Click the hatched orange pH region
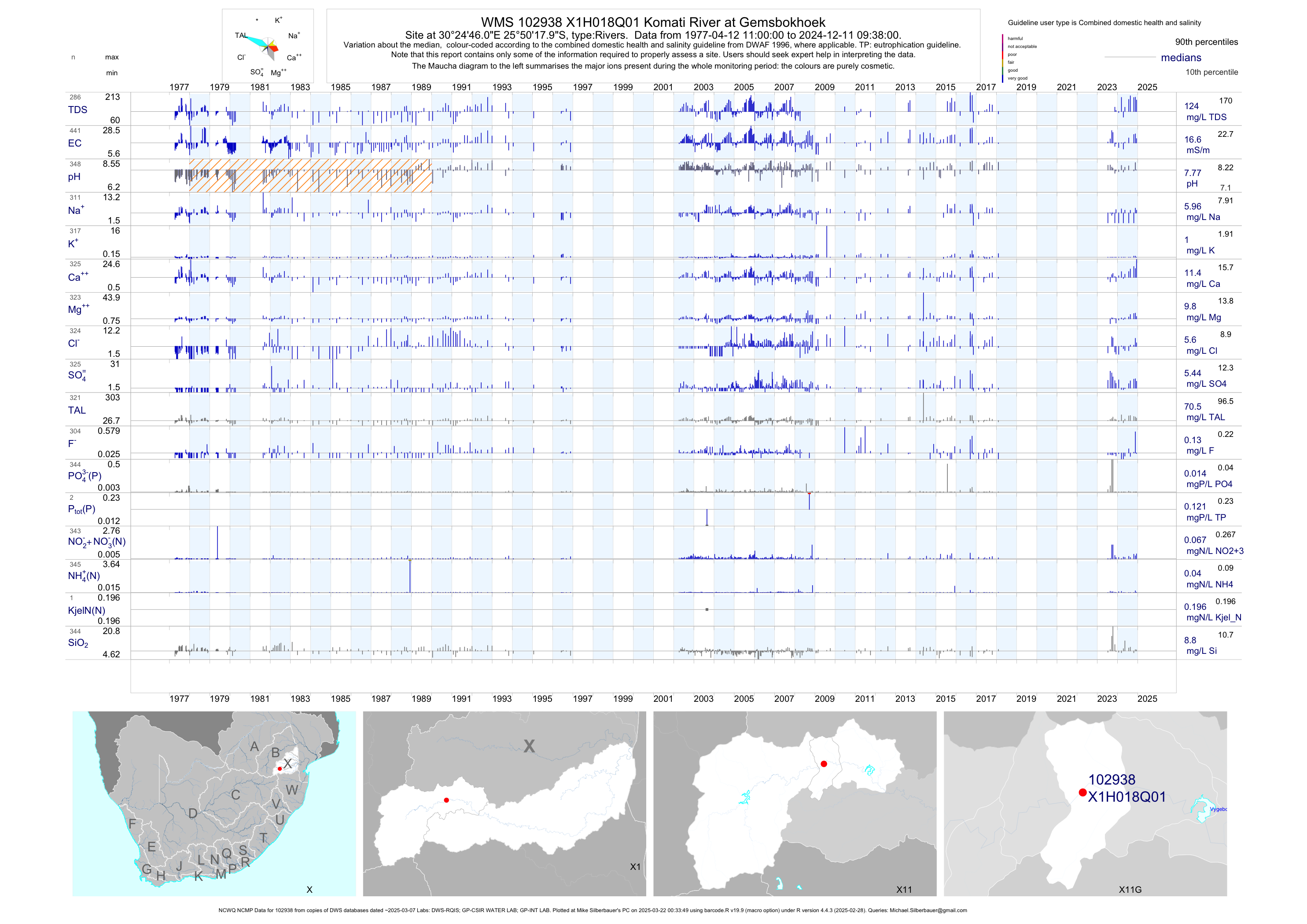The width and height of the screenshot is (1307, 924). pyautogui.click(x=310, y=176)
